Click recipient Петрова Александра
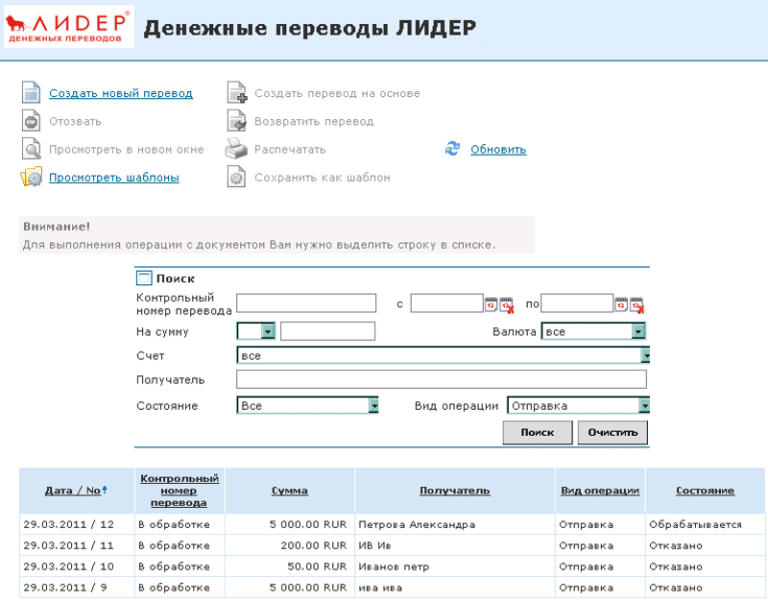This screenshot has width=768, height=602. (417, 525)
